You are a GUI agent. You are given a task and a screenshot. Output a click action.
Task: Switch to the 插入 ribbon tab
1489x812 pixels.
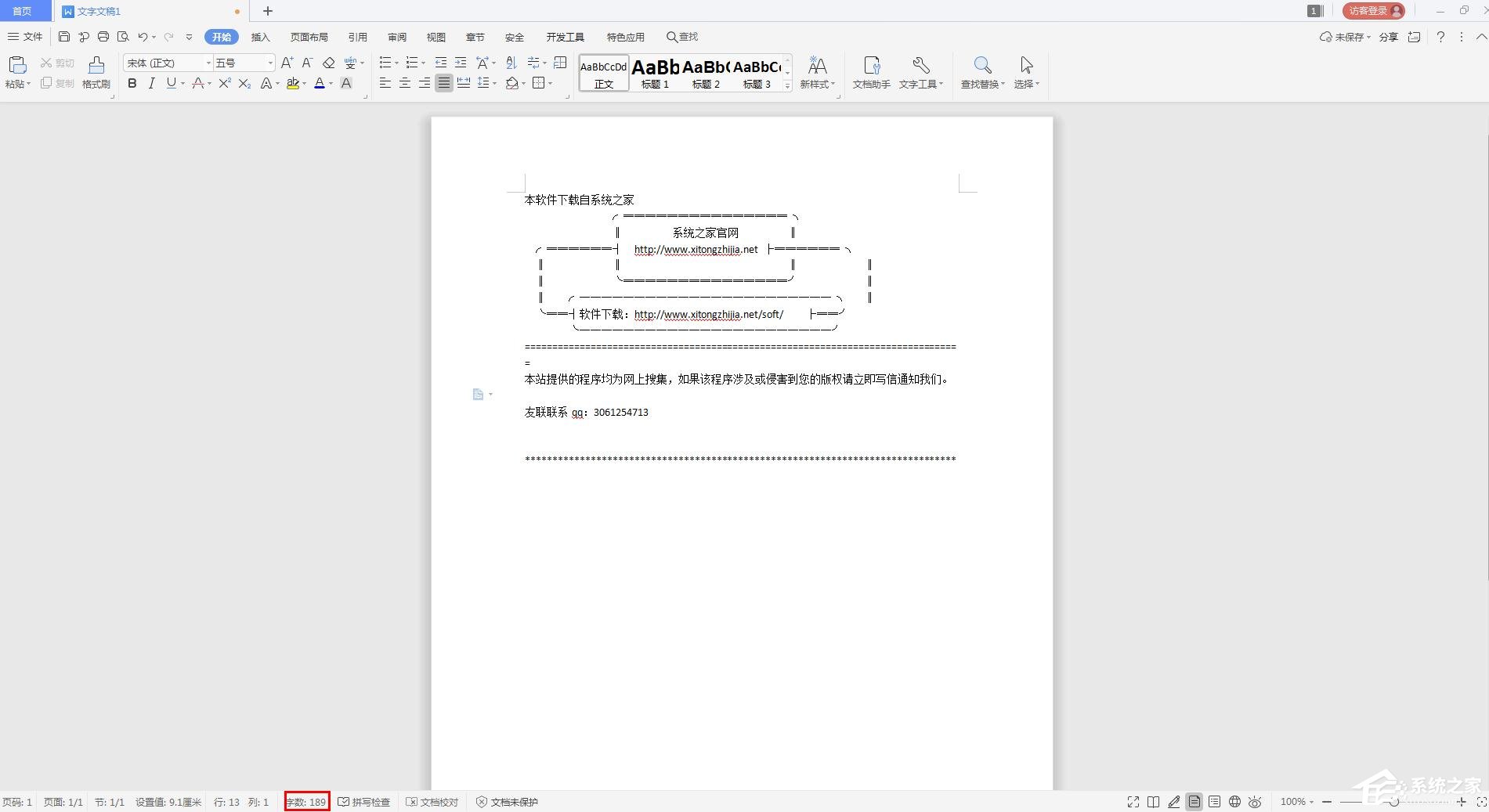[260, 37]
